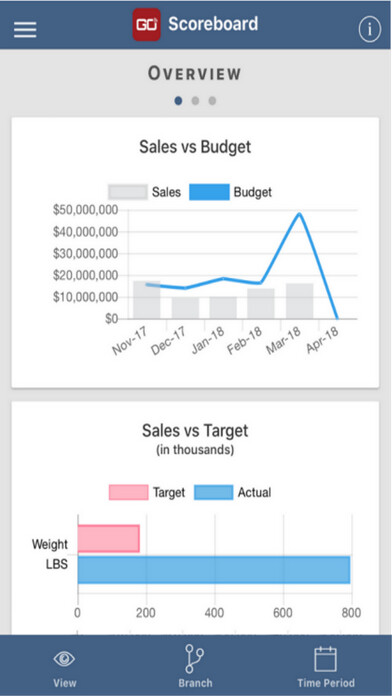Click the Nov-17 sales bar
The width and height of the screenshot is (392, 696).
[147, 300]
